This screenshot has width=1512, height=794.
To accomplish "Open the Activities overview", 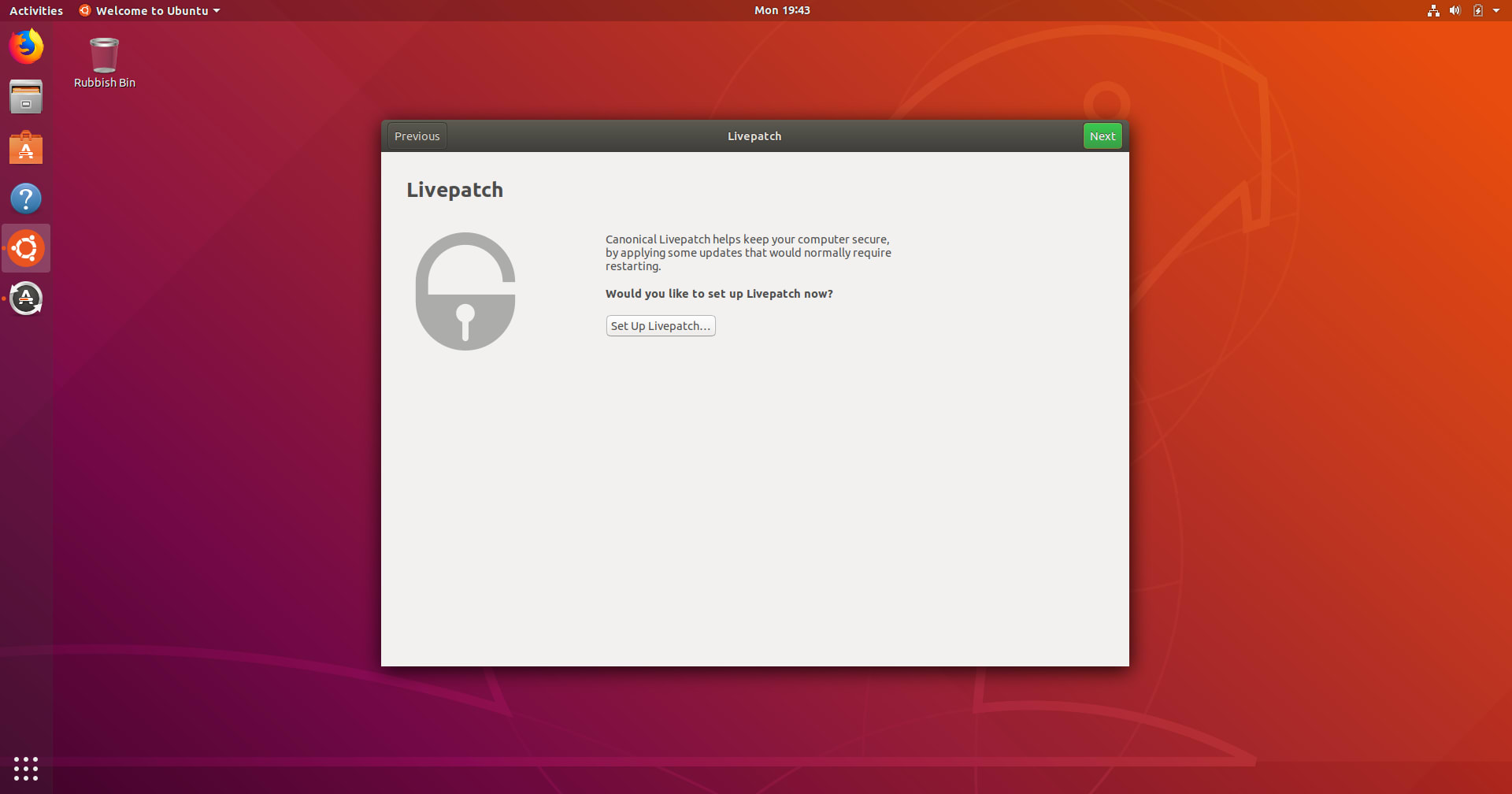I will coord(36,10).
